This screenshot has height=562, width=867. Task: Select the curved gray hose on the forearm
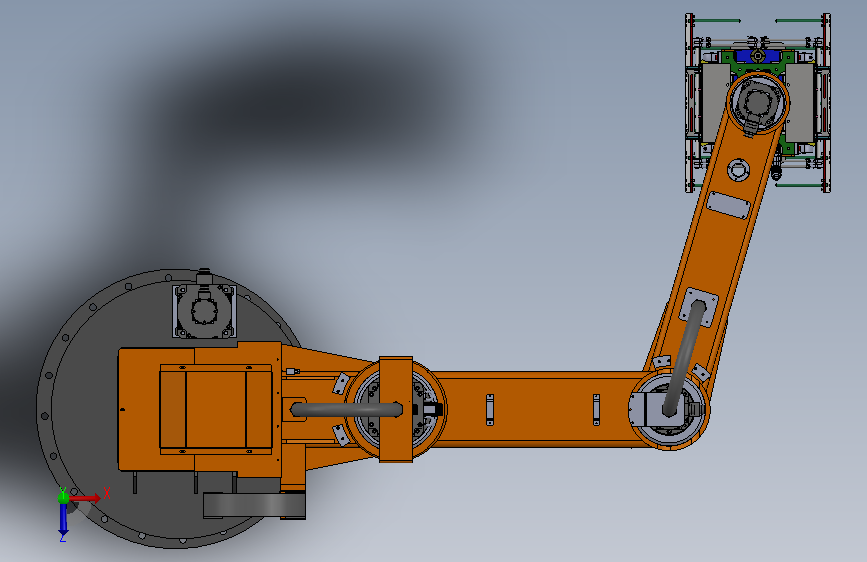(685, 357)
